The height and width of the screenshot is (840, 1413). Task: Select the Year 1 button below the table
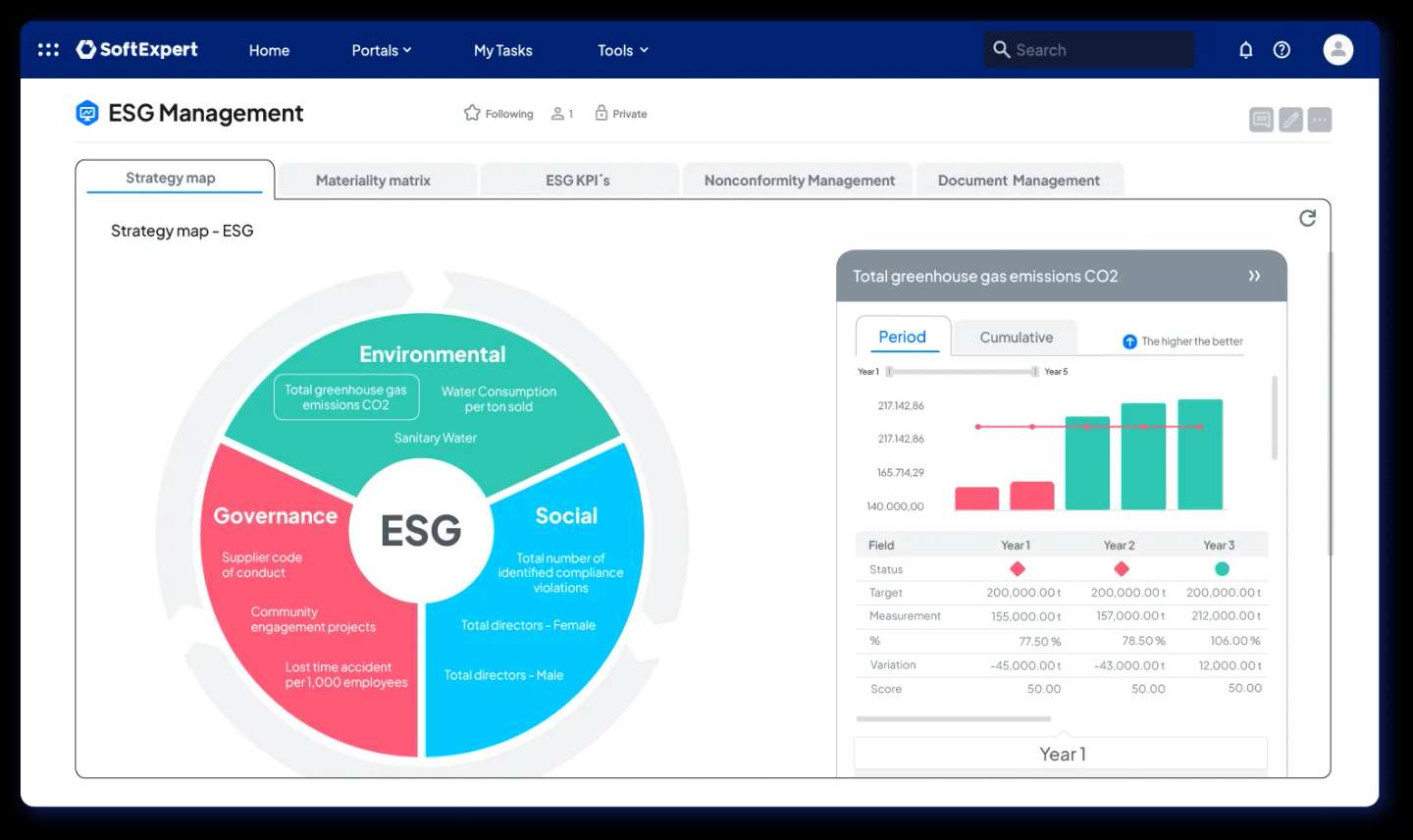(1062, 754)
